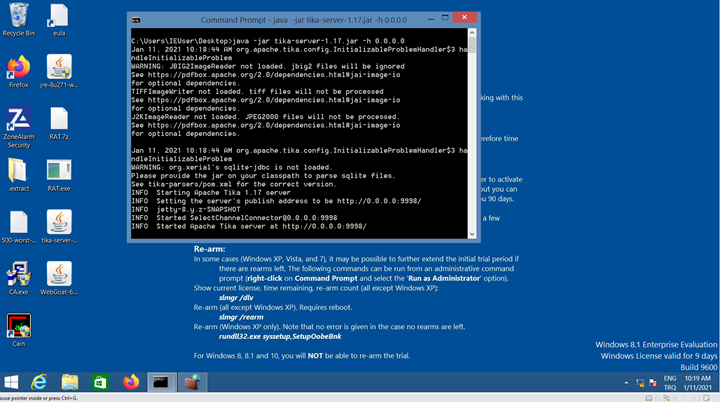
Task: Click Command Prompt scrollbar down arrow
Action: (472, 234)
